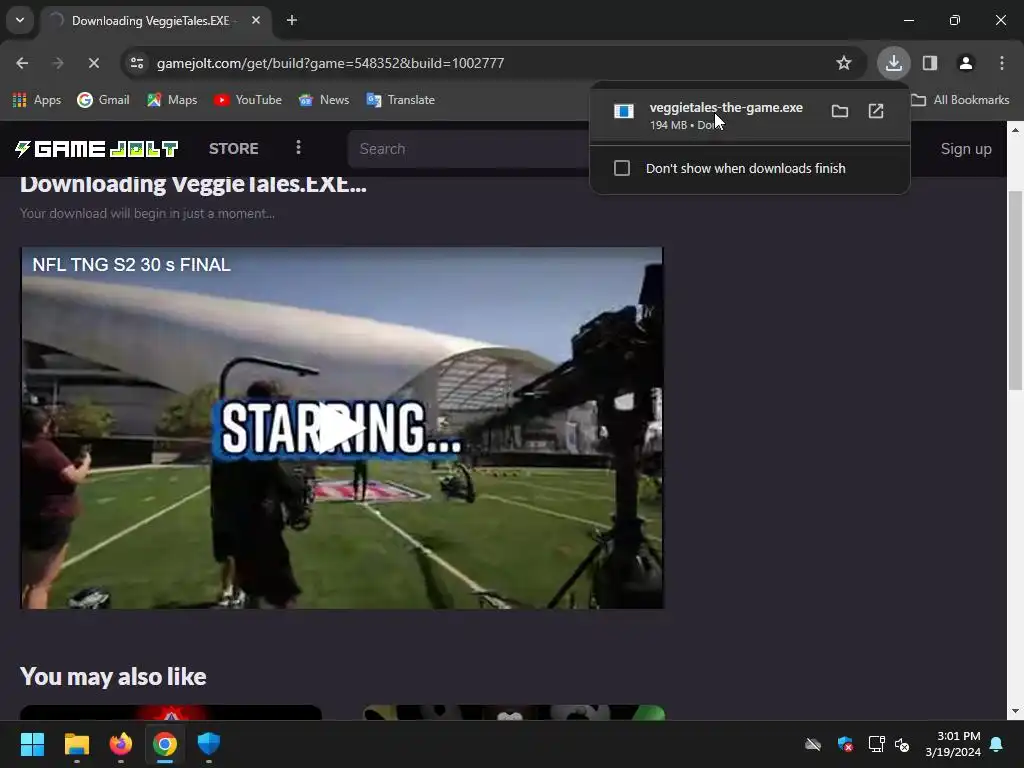The image size is (1024, 768).
Task: Click the scrollbar up arrow
Action: (x=1015, y=130)
